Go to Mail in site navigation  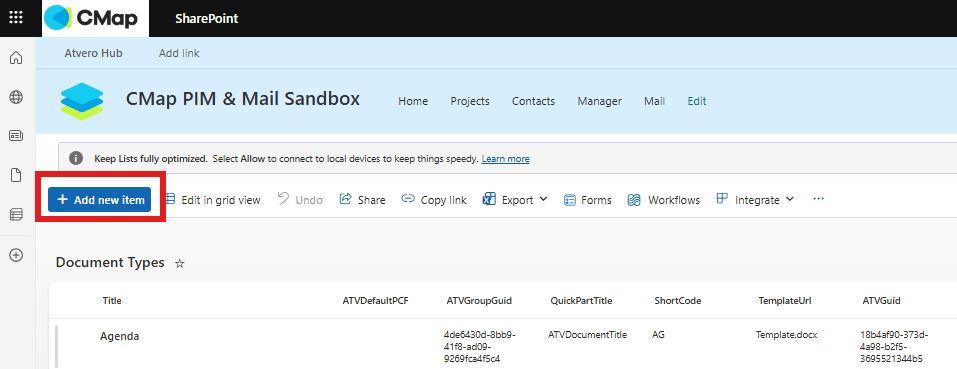654,101
